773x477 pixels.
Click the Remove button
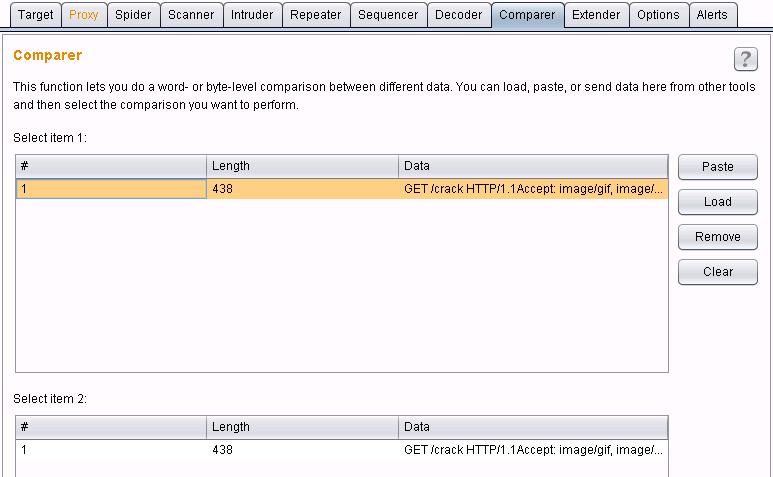[x=718, y=237]
